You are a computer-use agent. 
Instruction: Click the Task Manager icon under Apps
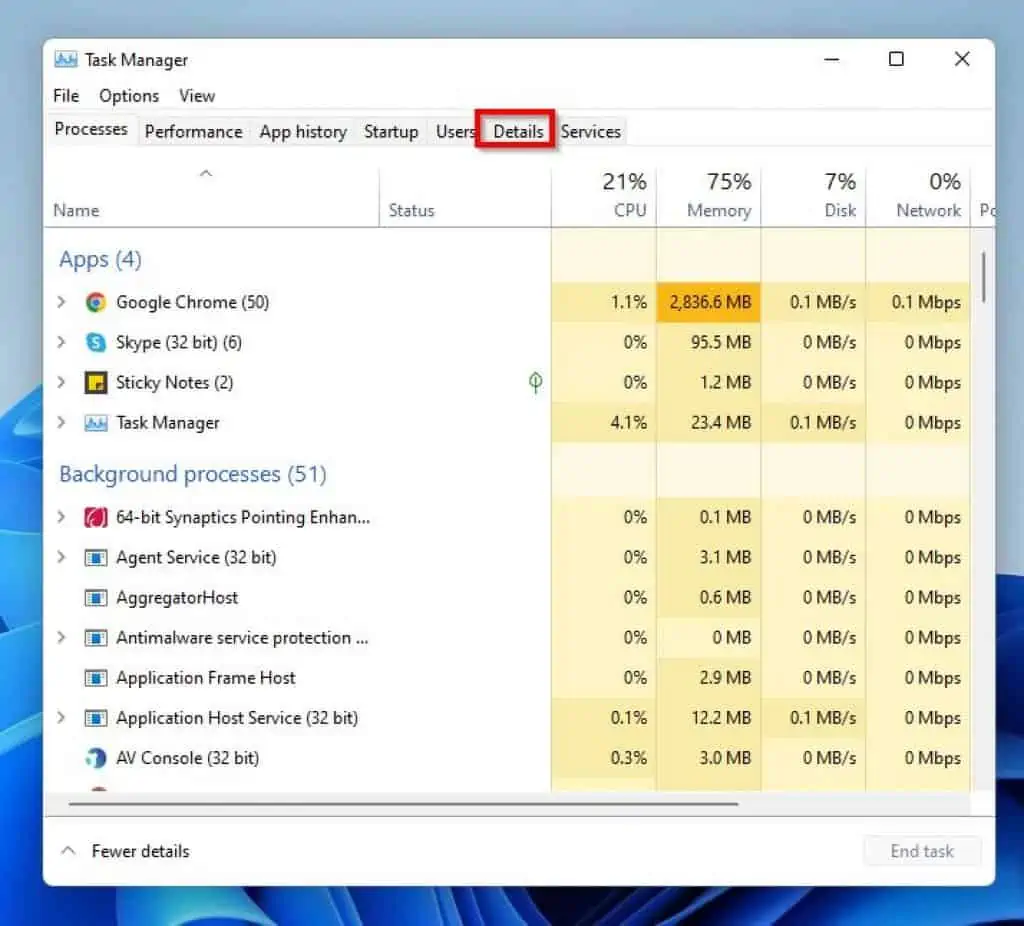[x=95, y=422]
